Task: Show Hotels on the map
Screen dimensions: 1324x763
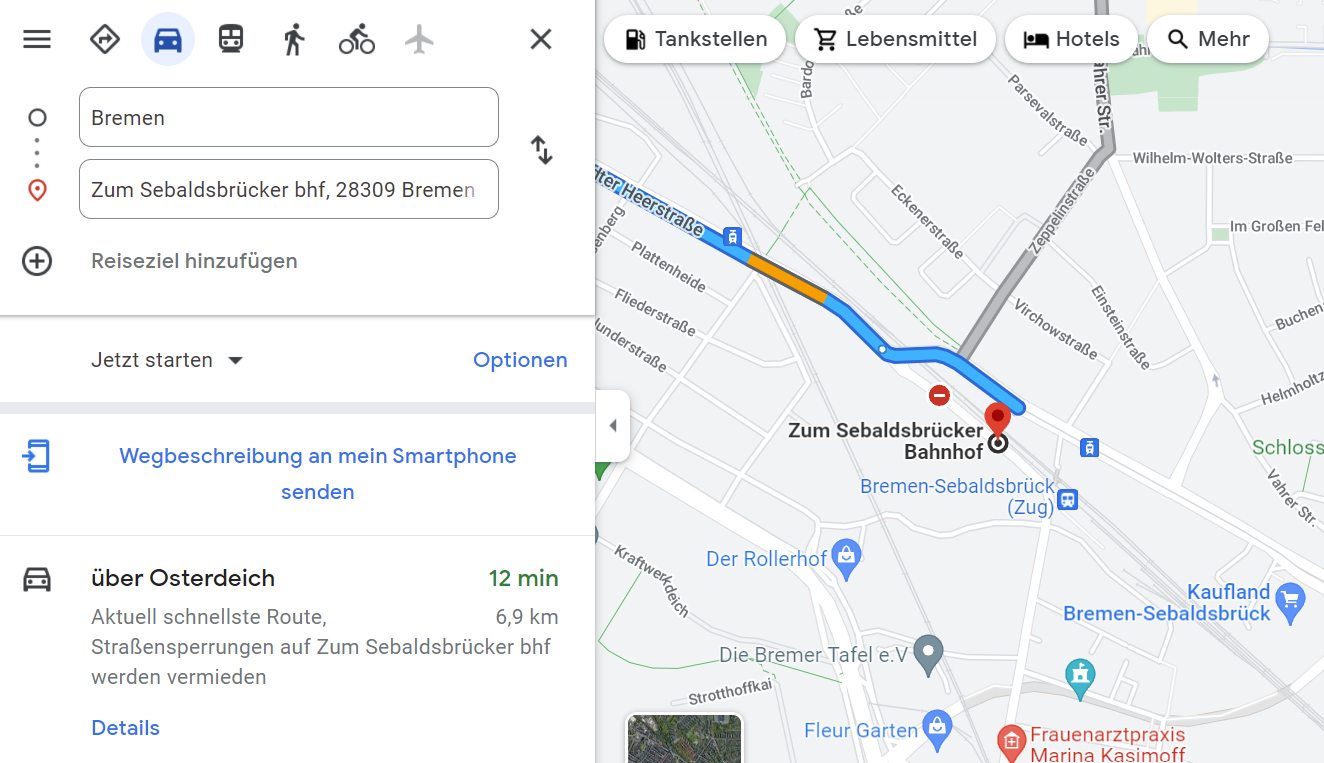Action: point(1071,40)
